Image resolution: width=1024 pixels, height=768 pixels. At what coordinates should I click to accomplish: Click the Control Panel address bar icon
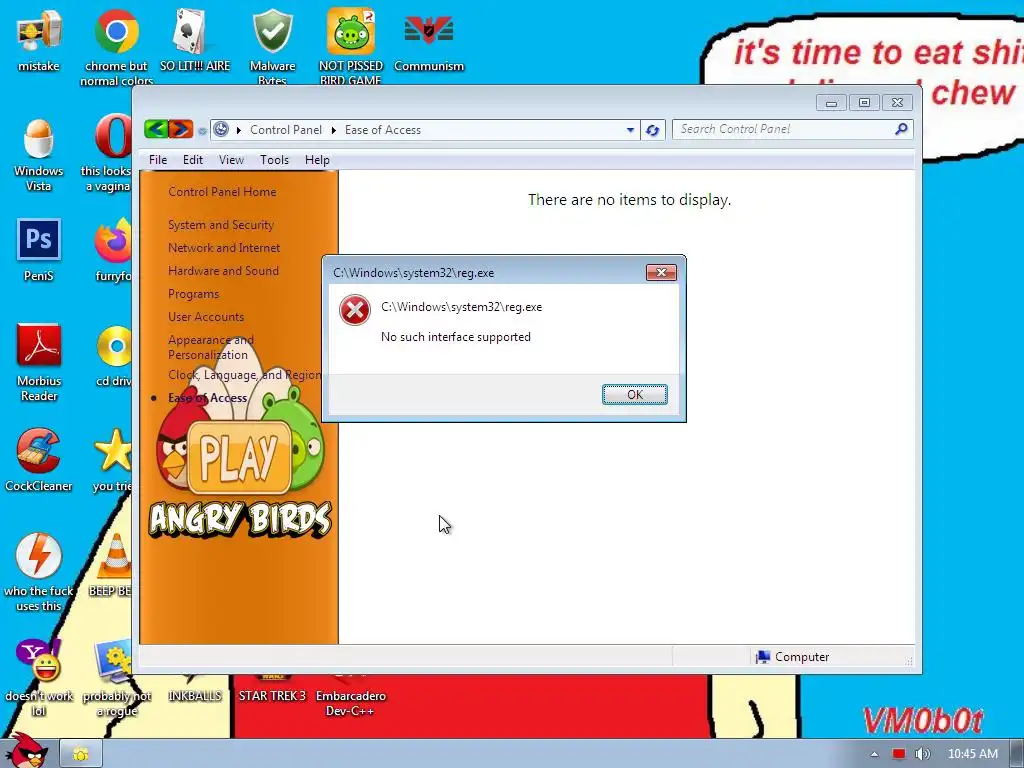pos(221,129)
